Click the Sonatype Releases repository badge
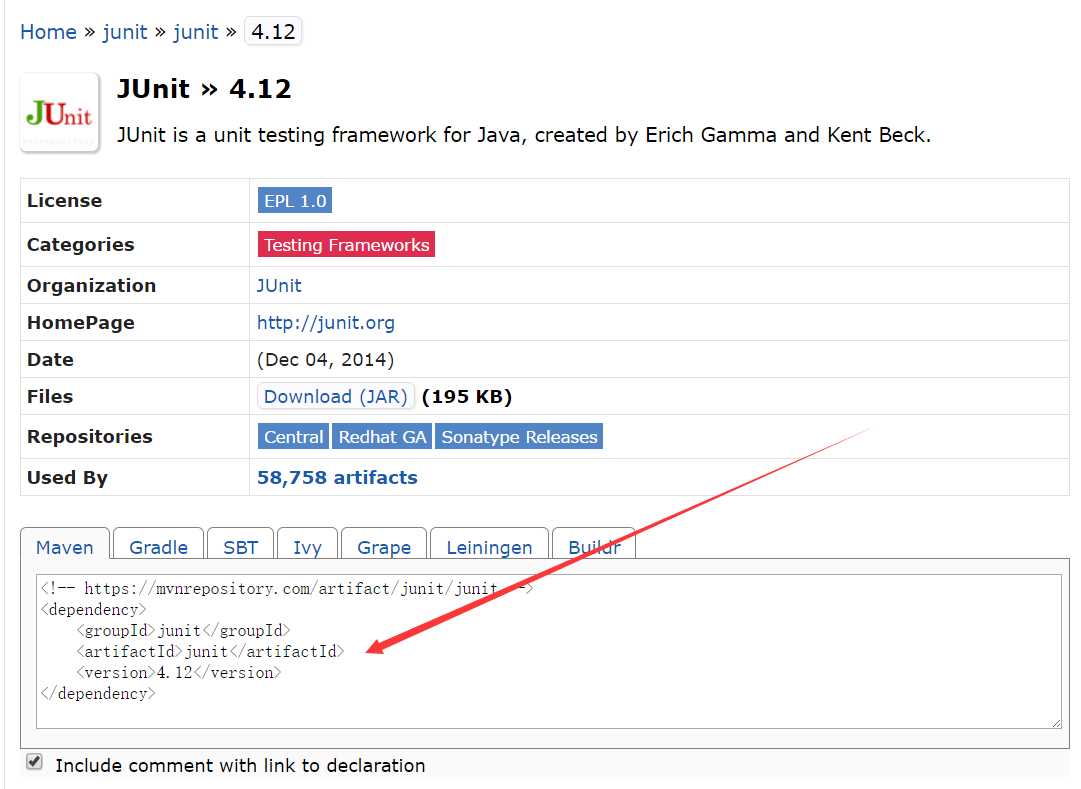The height and width of the screenshot is (789, 1081). point(519,437)
